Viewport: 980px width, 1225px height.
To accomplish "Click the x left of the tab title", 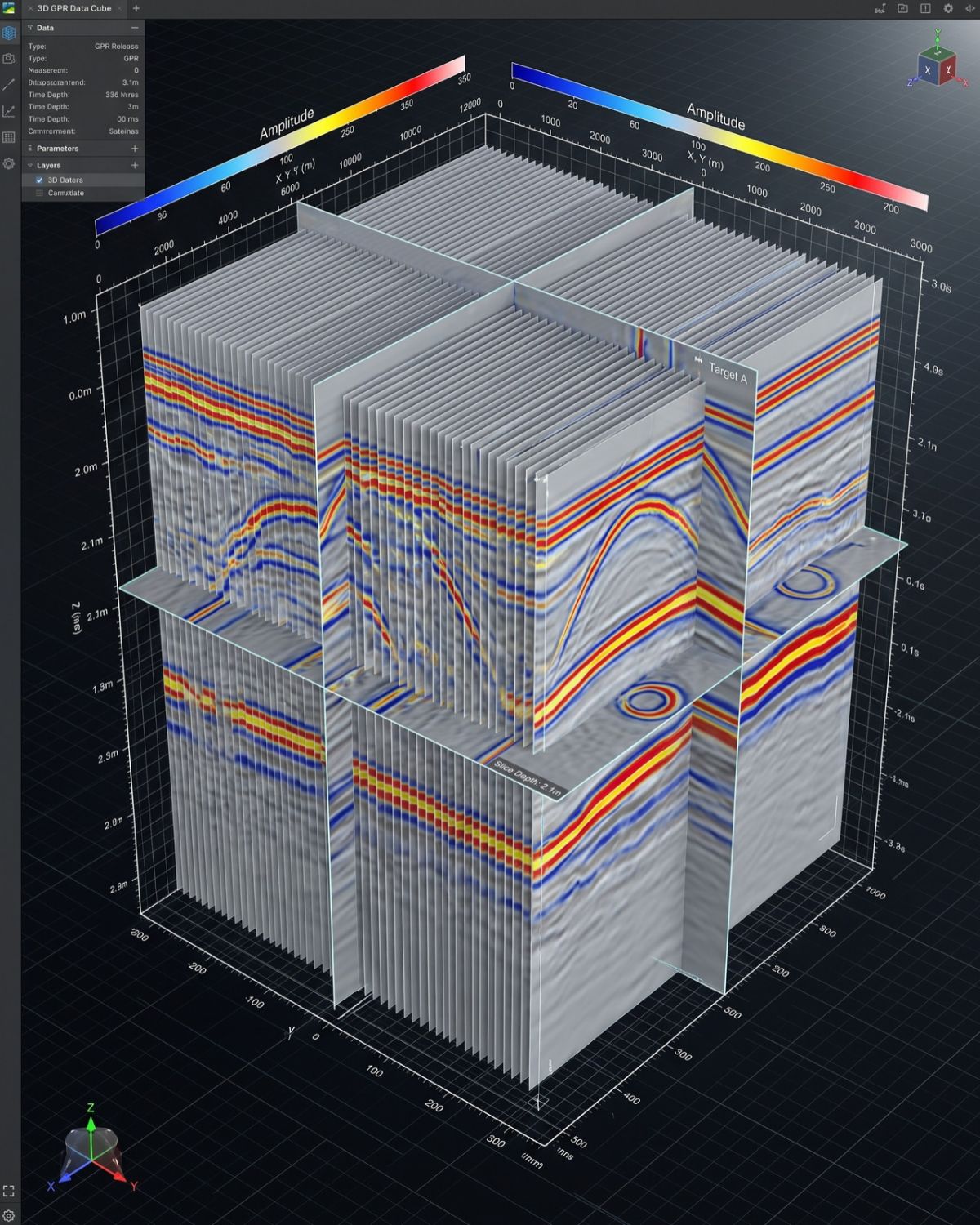I will [x=30, y=8].
